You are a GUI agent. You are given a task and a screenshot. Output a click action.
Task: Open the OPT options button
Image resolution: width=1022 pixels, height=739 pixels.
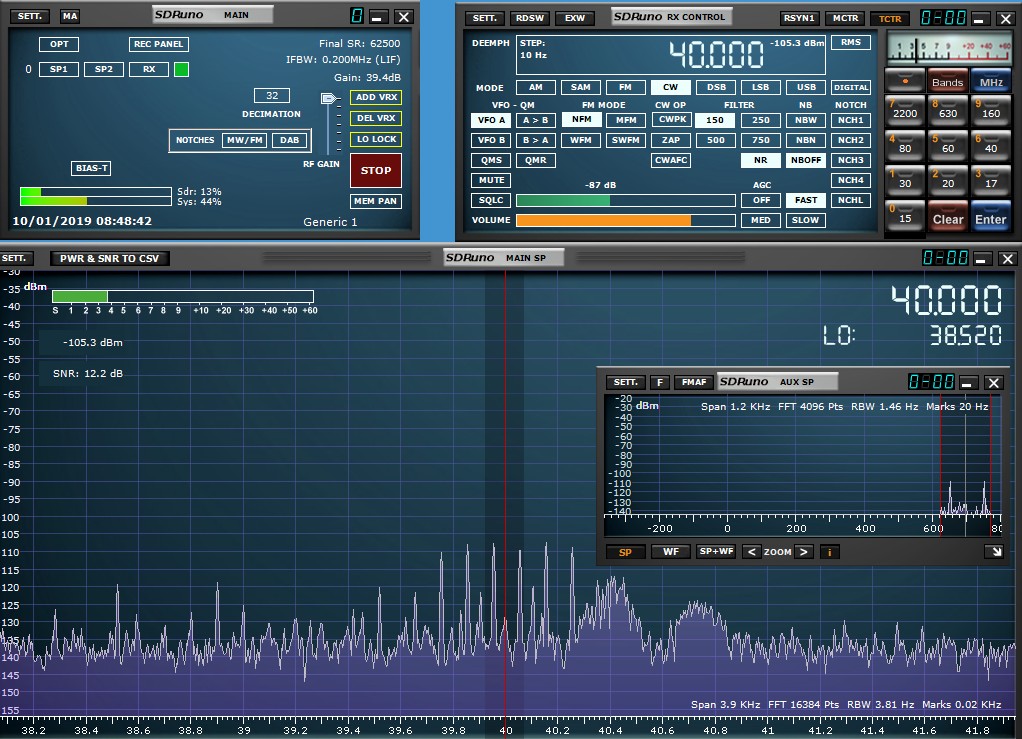click(x=59, y=44)
